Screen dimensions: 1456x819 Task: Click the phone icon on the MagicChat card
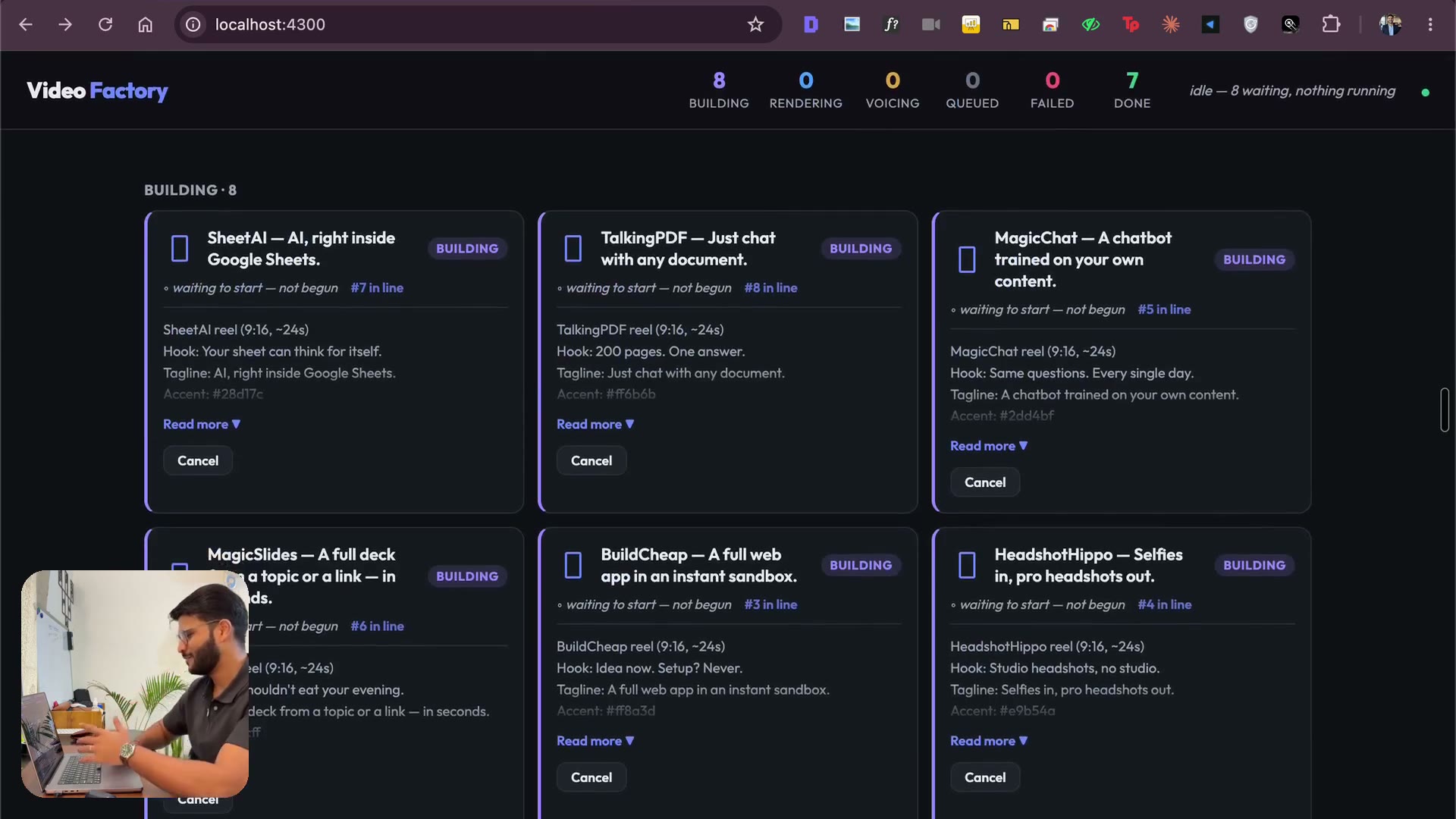[x=967, y=259]
